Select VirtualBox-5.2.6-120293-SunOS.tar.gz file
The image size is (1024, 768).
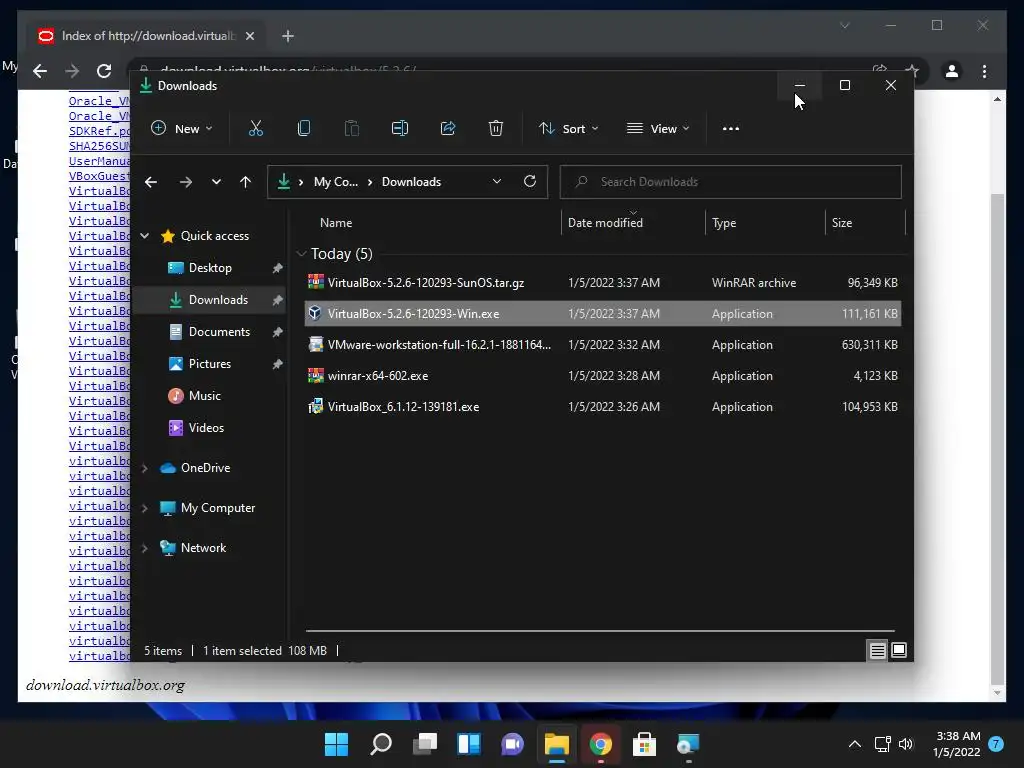click(x=603, y=283)
